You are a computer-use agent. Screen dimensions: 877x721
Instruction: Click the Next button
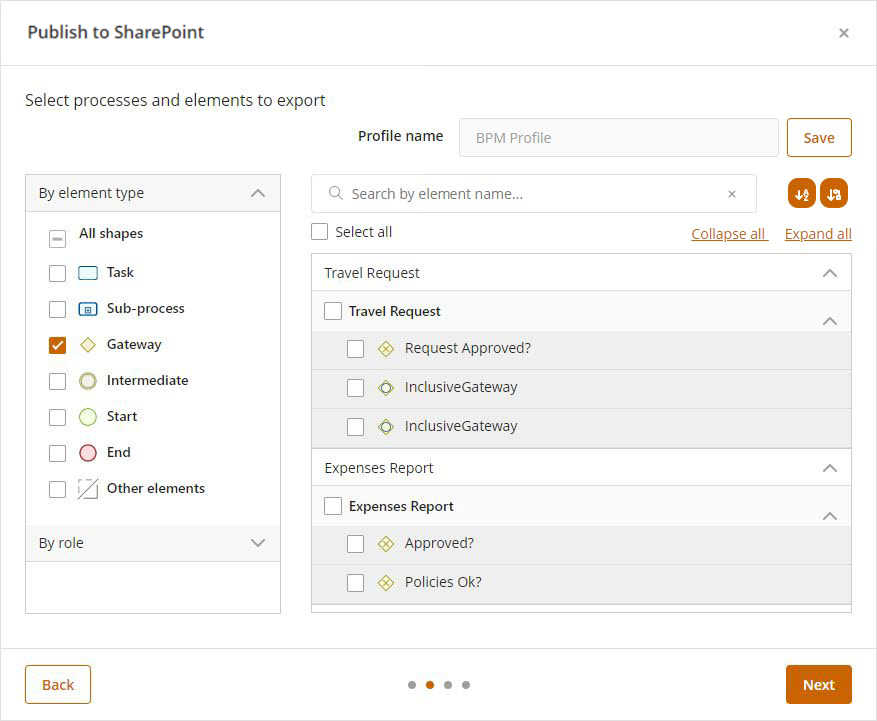point(818,685)
